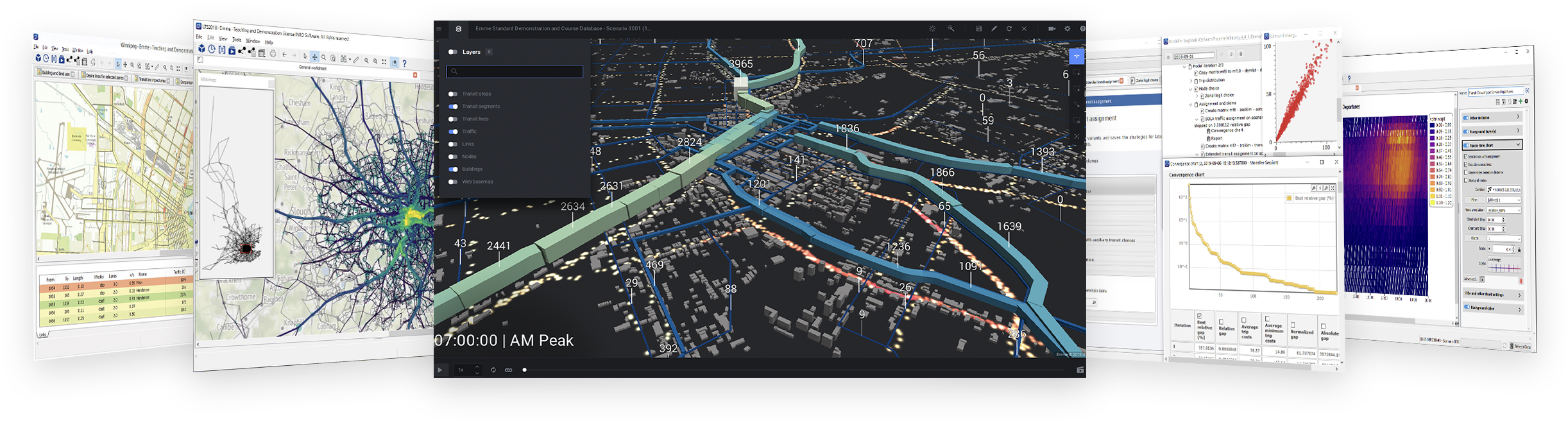
Task: Click the pencil edit icon in the 3D viewer
Action: pyautogui.click(x=994, y=29)
